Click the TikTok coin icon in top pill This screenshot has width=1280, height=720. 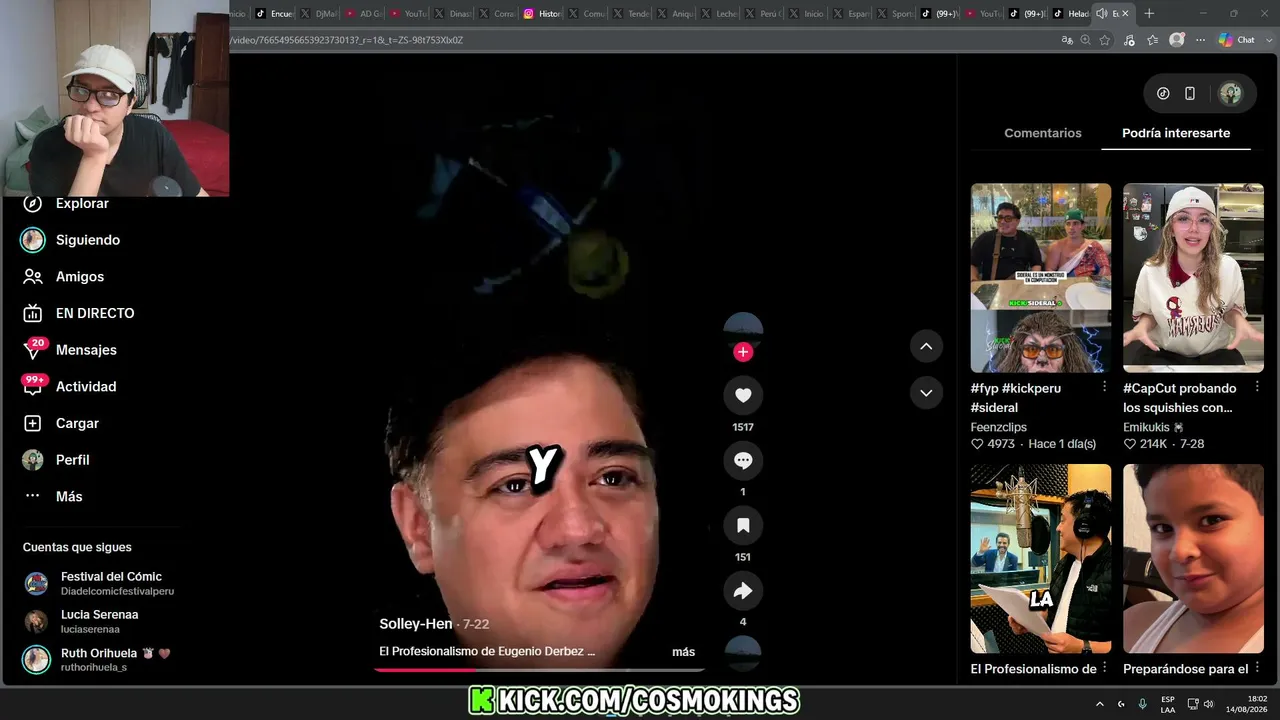coord(1163,94)
